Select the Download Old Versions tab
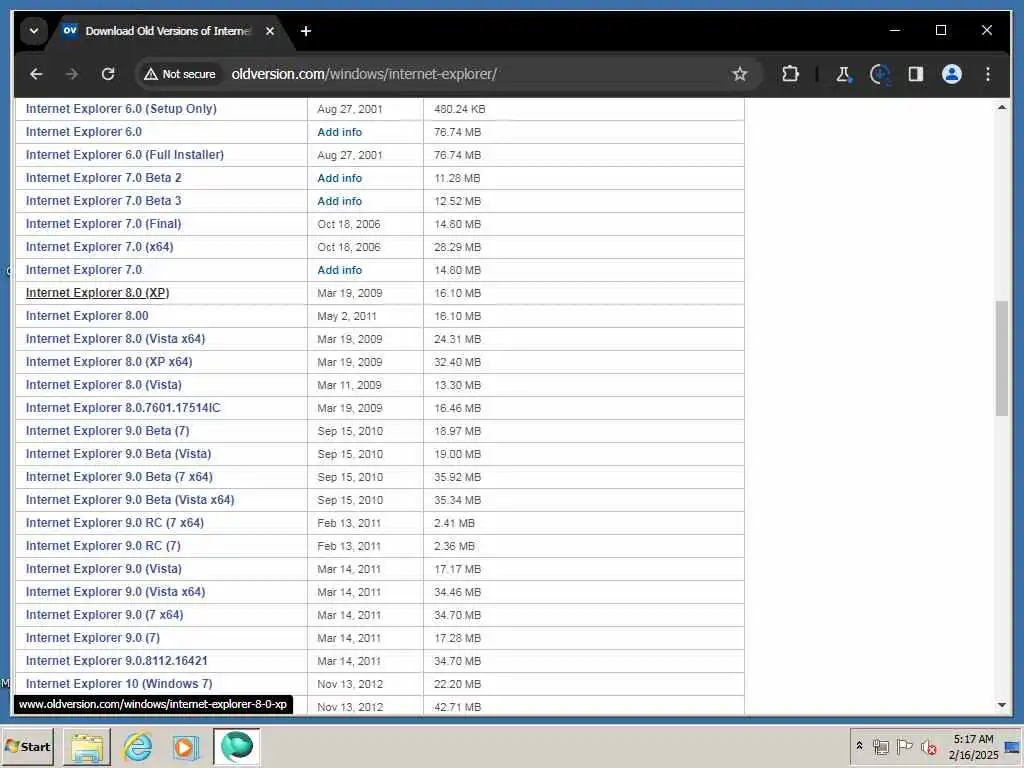1024x768 pixels. click(x=167, y=31)
